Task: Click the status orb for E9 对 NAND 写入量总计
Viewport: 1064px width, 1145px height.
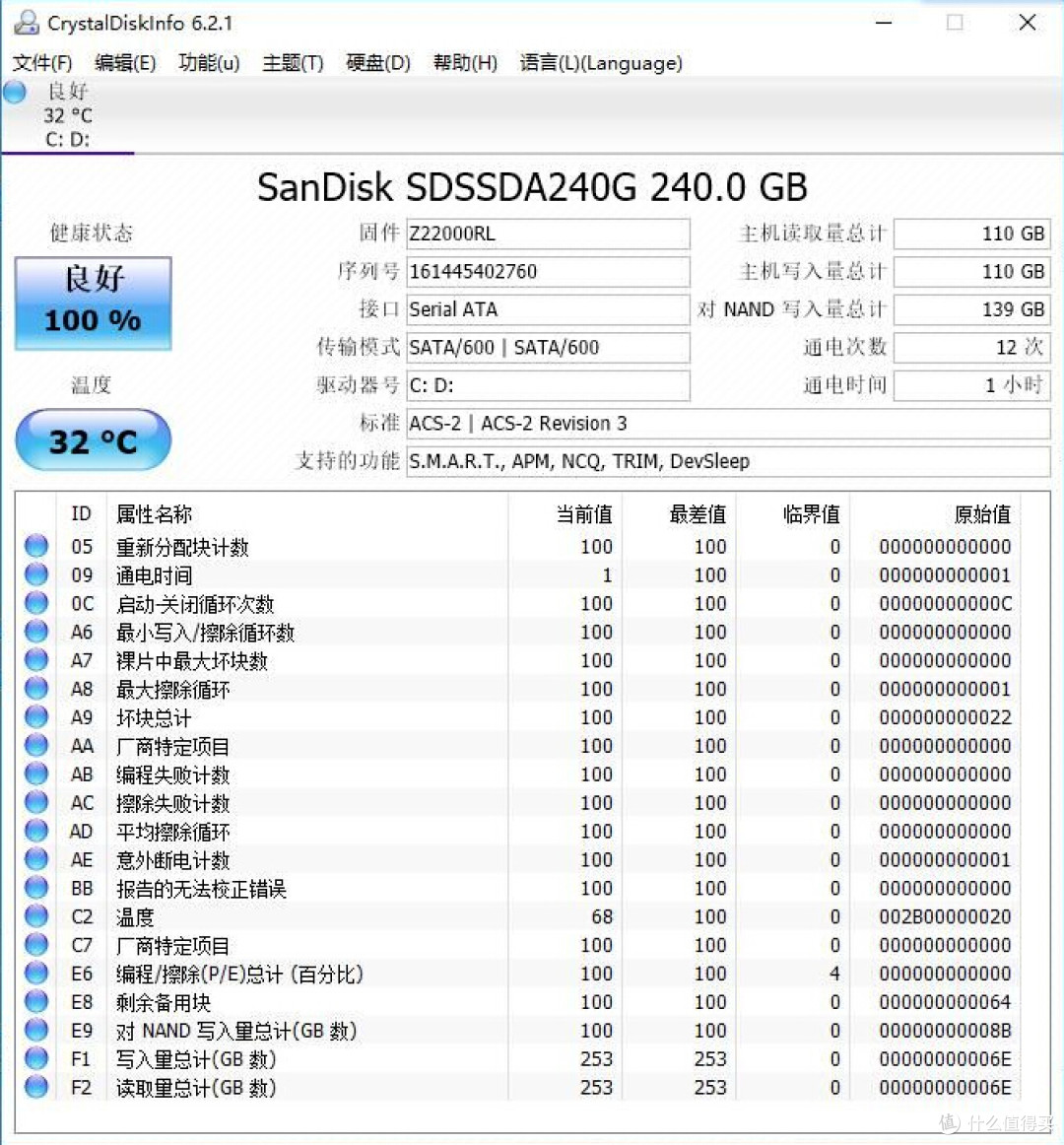Action: point(36,1030)
